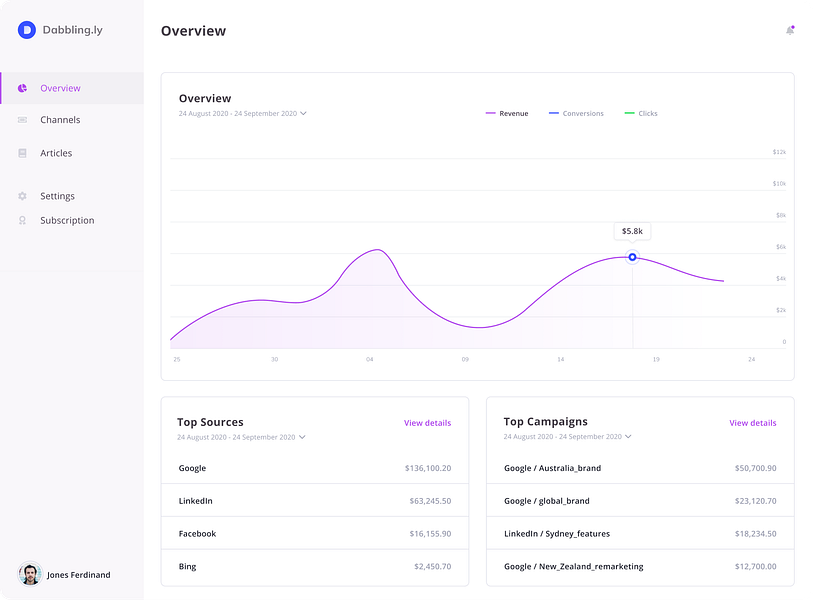Open the Overview menu item
Viewport: 813px width, 600px height.
point(72,88)
